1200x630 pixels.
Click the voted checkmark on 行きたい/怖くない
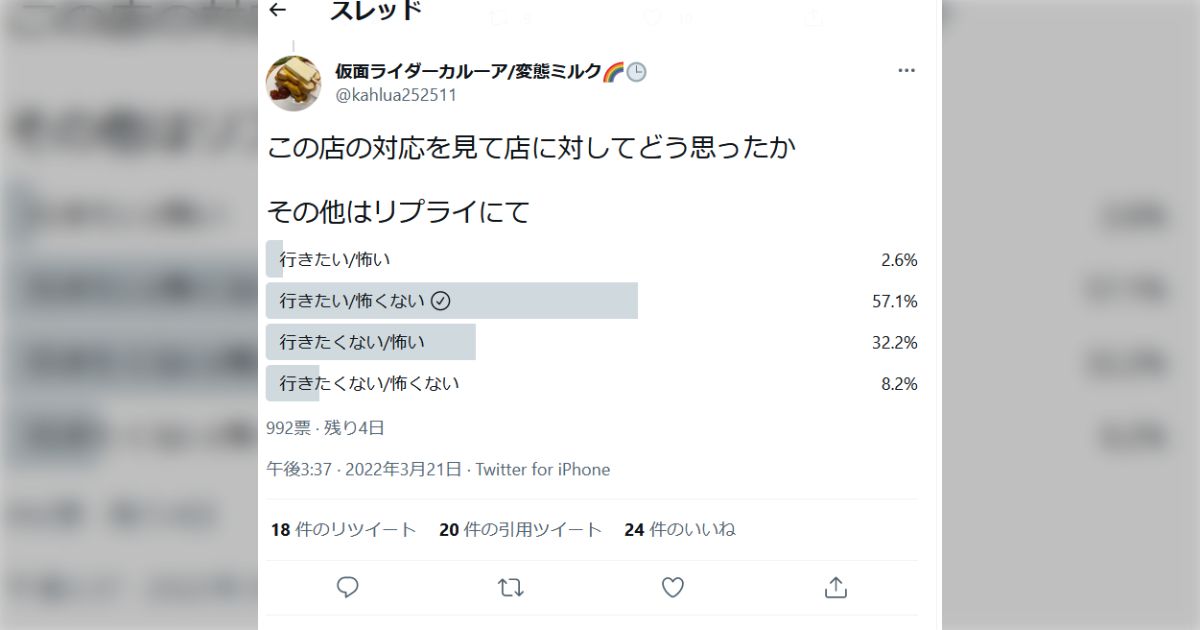(x=439, y=300)
